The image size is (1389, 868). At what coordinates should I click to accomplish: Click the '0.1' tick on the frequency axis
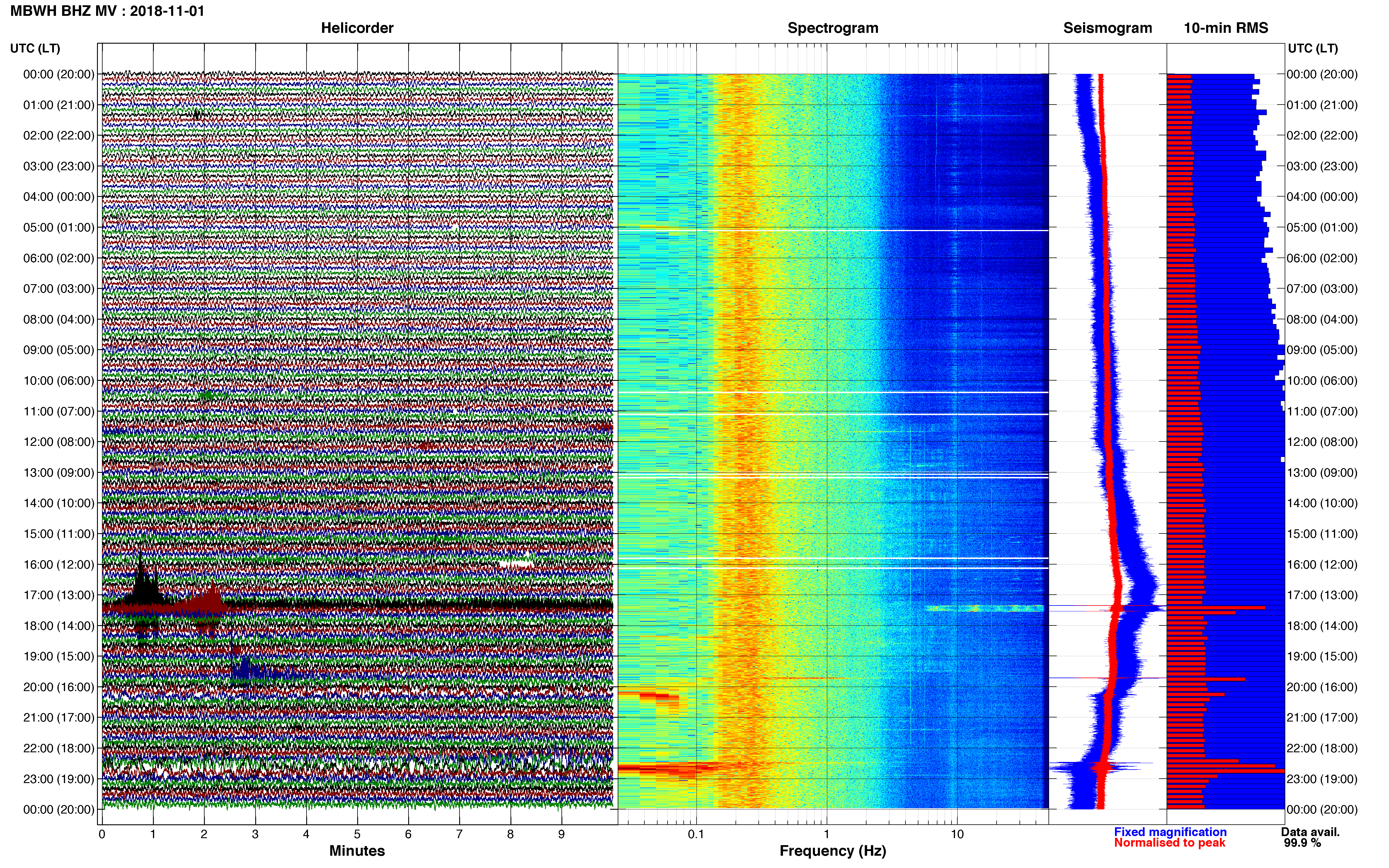pos(696,834)
